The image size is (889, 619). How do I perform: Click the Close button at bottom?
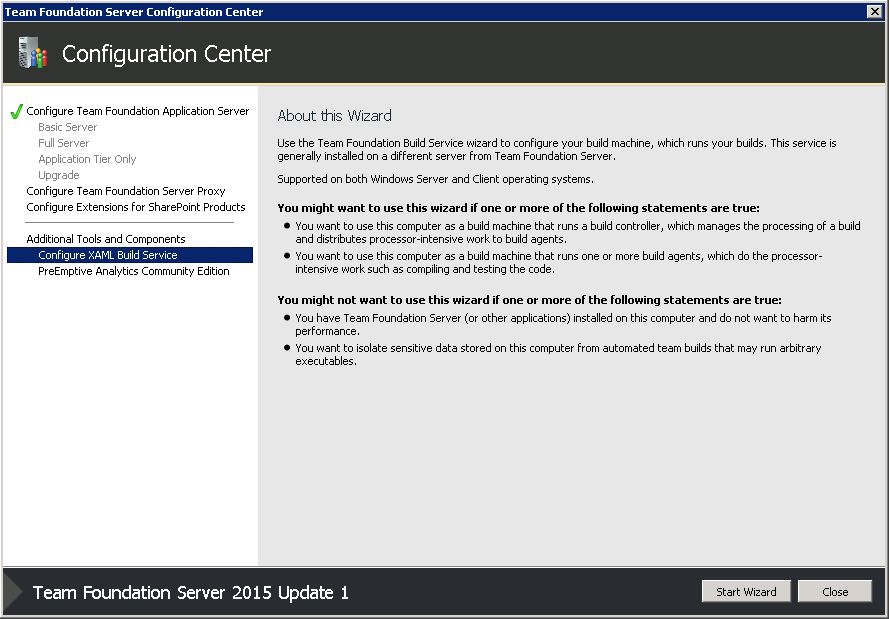tap(835, 591)
